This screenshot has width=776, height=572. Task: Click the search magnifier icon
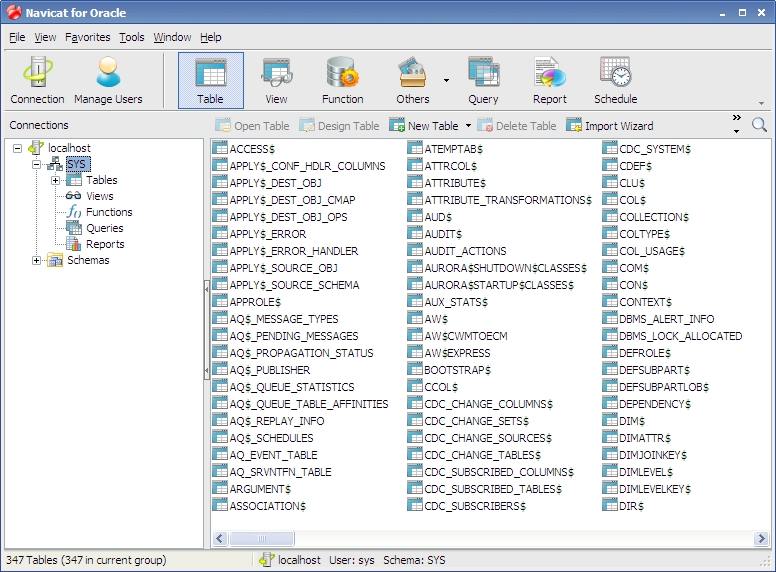tap(759, 125)
